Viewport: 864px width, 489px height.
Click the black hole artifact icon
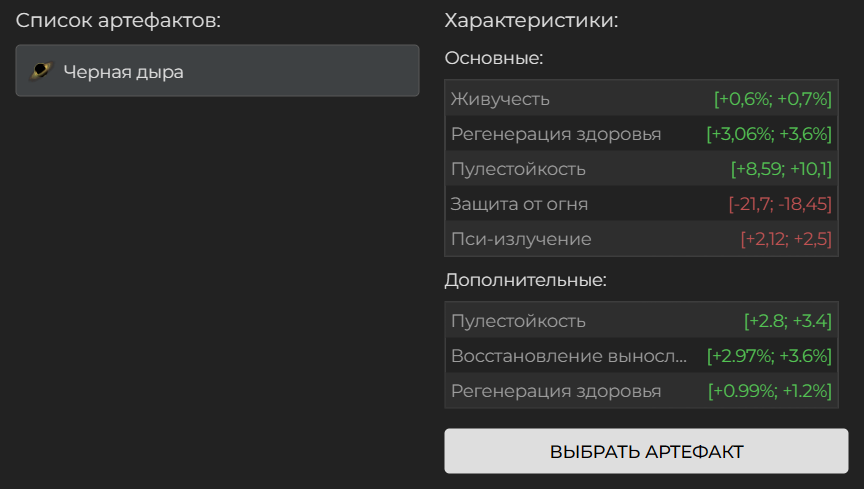pyautogui.click(x=41, y=71)
